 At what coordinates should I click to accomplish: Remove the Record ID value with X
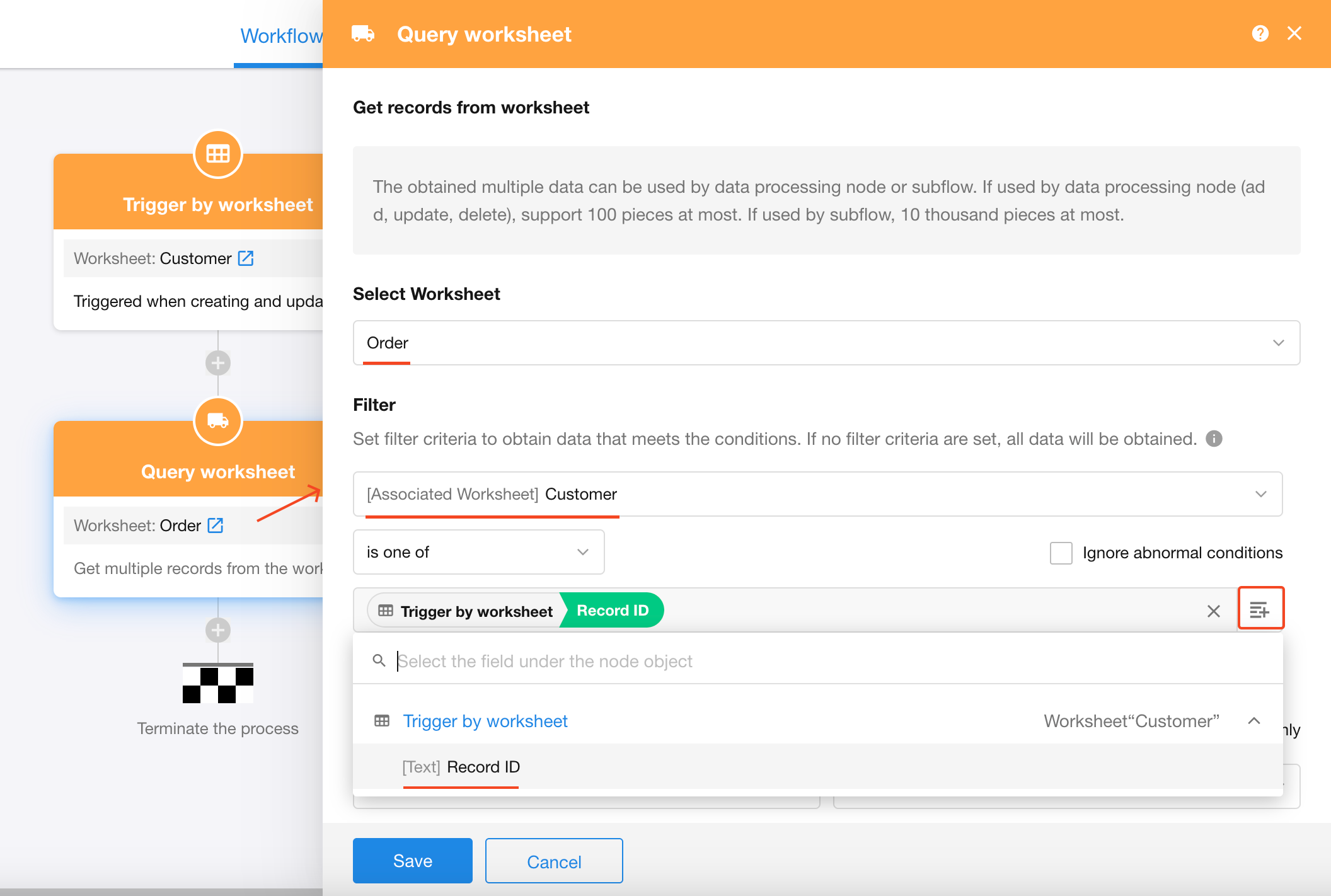1214,611
